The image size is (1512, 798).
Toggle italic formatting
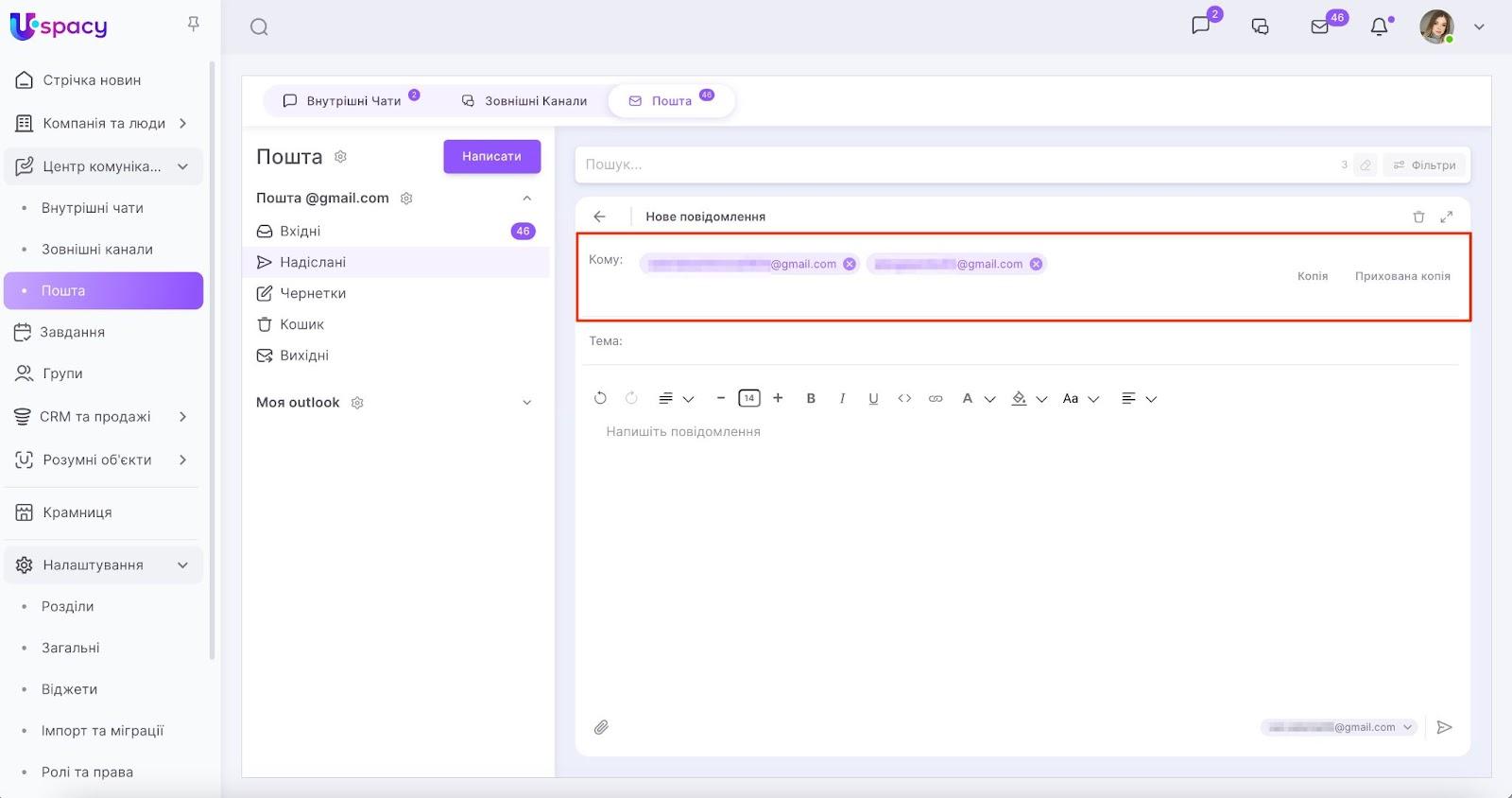click(842, 399)
